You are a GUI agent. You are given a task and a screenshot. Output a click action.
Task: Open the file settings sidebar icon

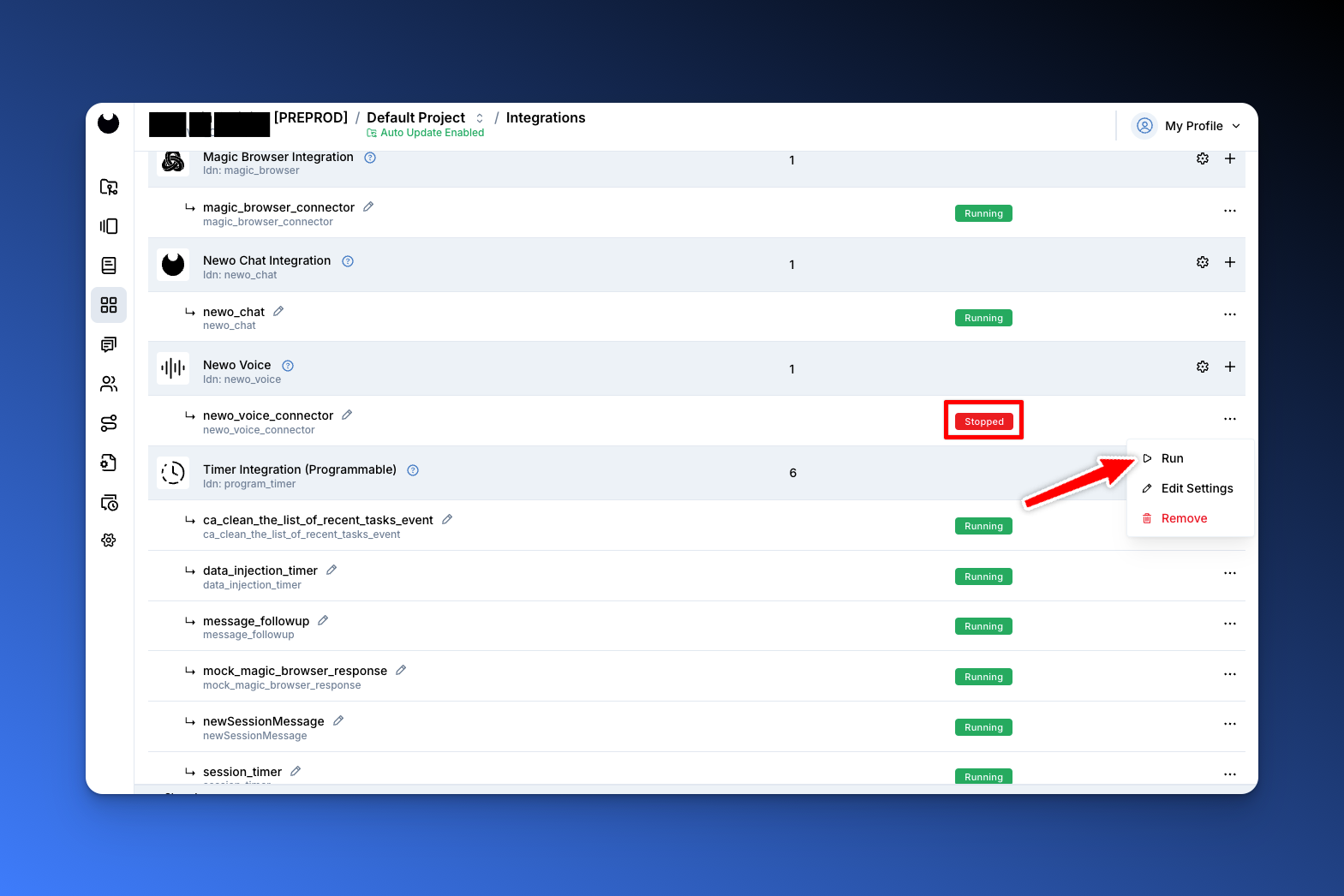(109, 463)
